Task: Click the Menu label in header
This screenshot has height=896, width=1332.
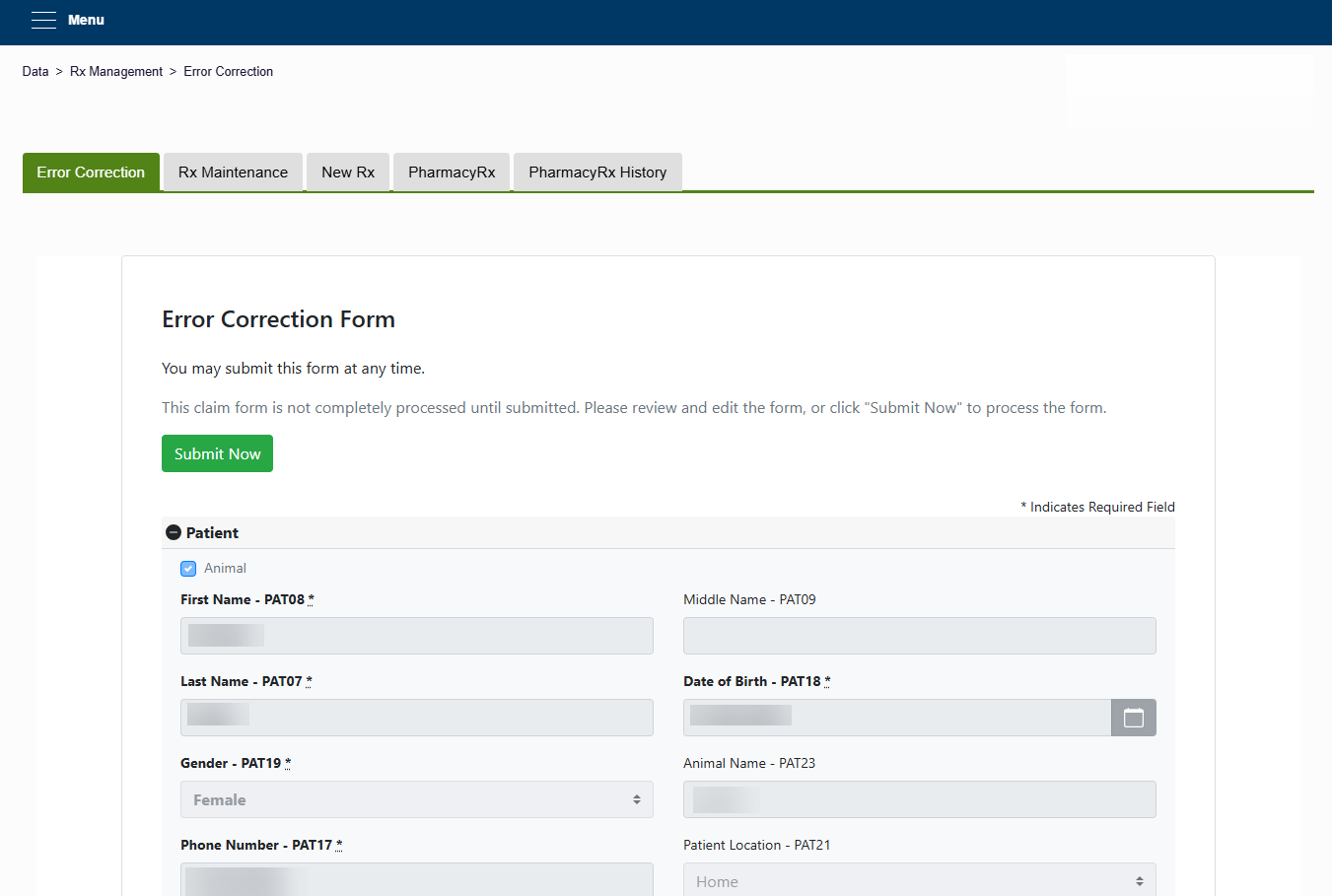Action: 86,20
